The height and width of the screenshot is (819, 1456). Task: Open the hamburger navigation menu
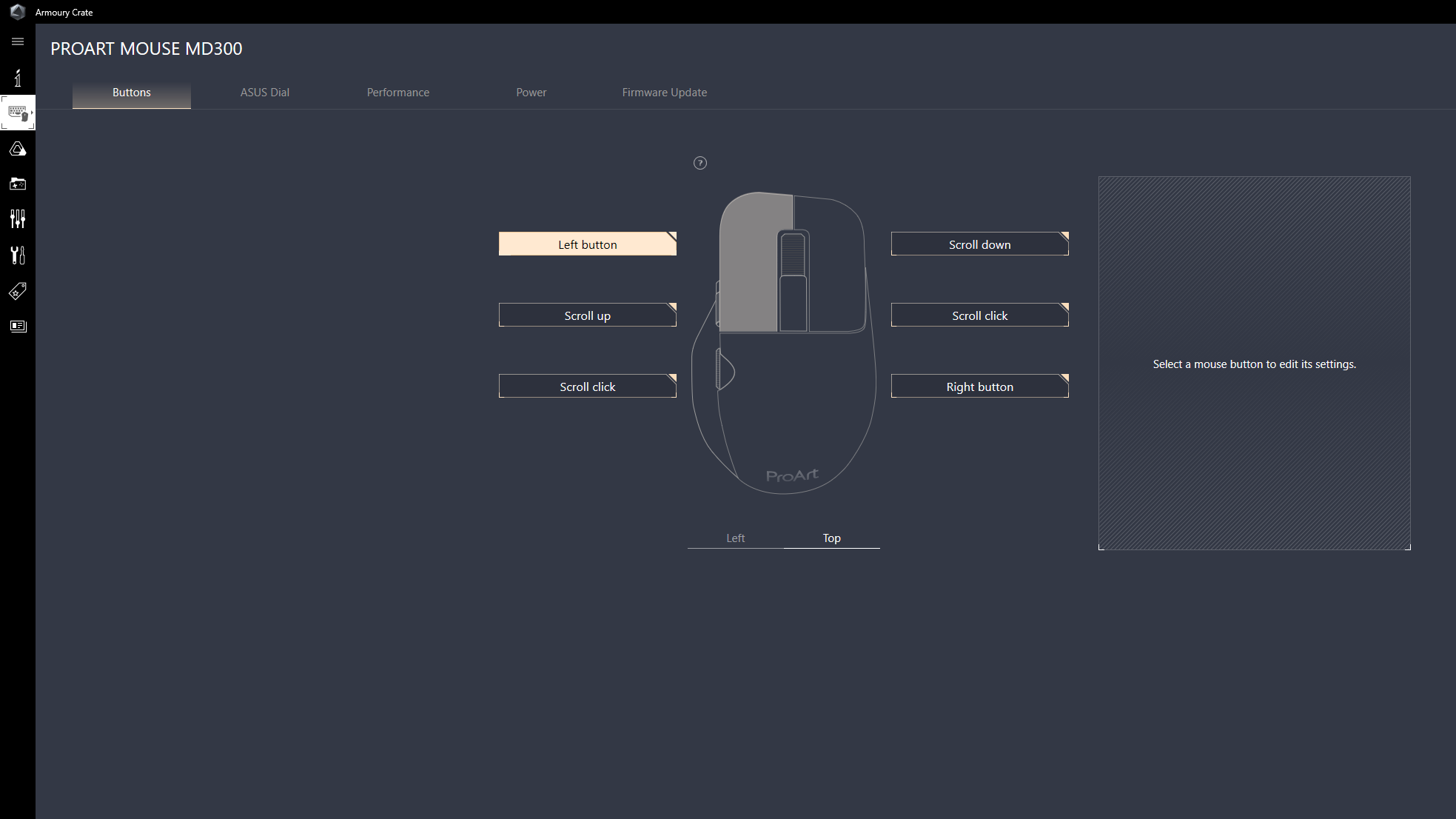click(x=17, y=41)
